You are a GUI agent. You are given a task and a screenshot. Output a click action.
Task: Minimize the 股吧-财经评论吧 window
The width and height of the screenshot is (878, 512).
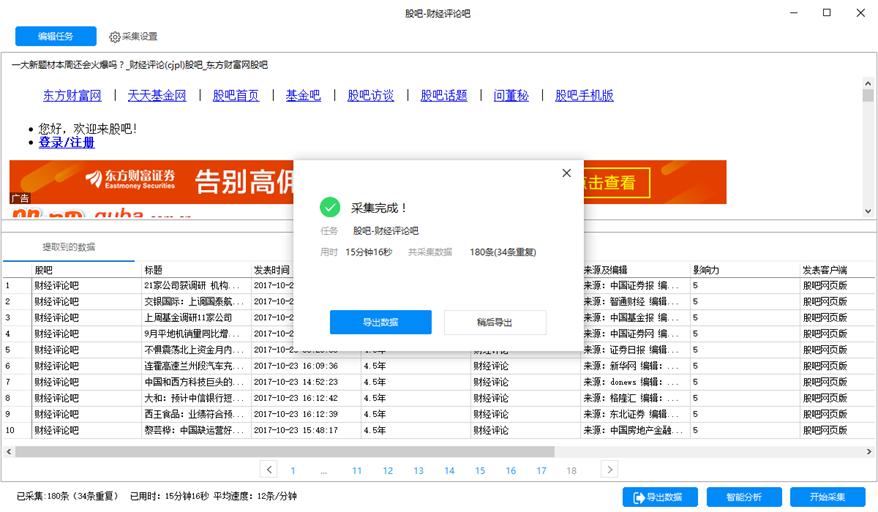click(793, 13)
